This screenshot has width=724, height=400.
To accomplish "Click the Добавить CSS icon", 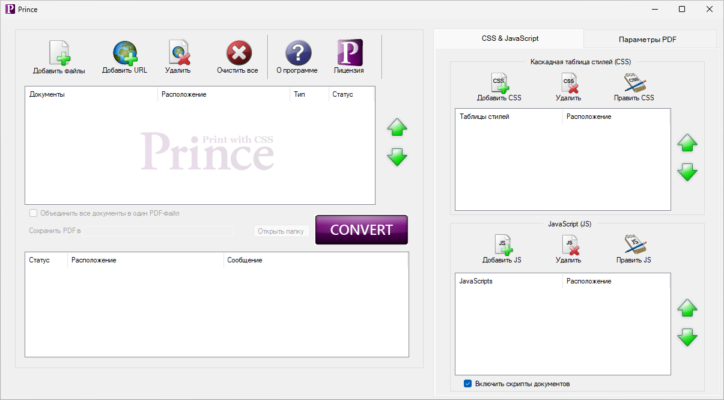I will (x=499, y=83).
